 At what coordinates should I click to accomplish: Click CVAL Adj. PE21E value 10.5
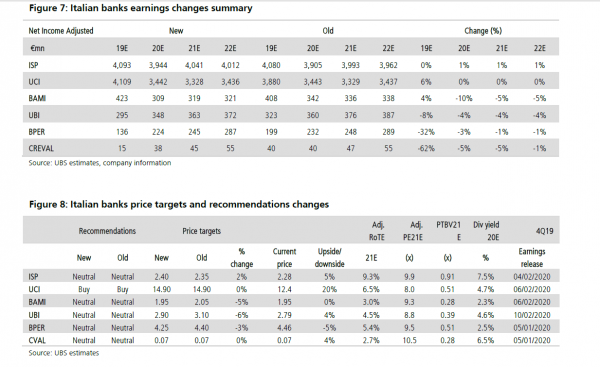[409, 340]
